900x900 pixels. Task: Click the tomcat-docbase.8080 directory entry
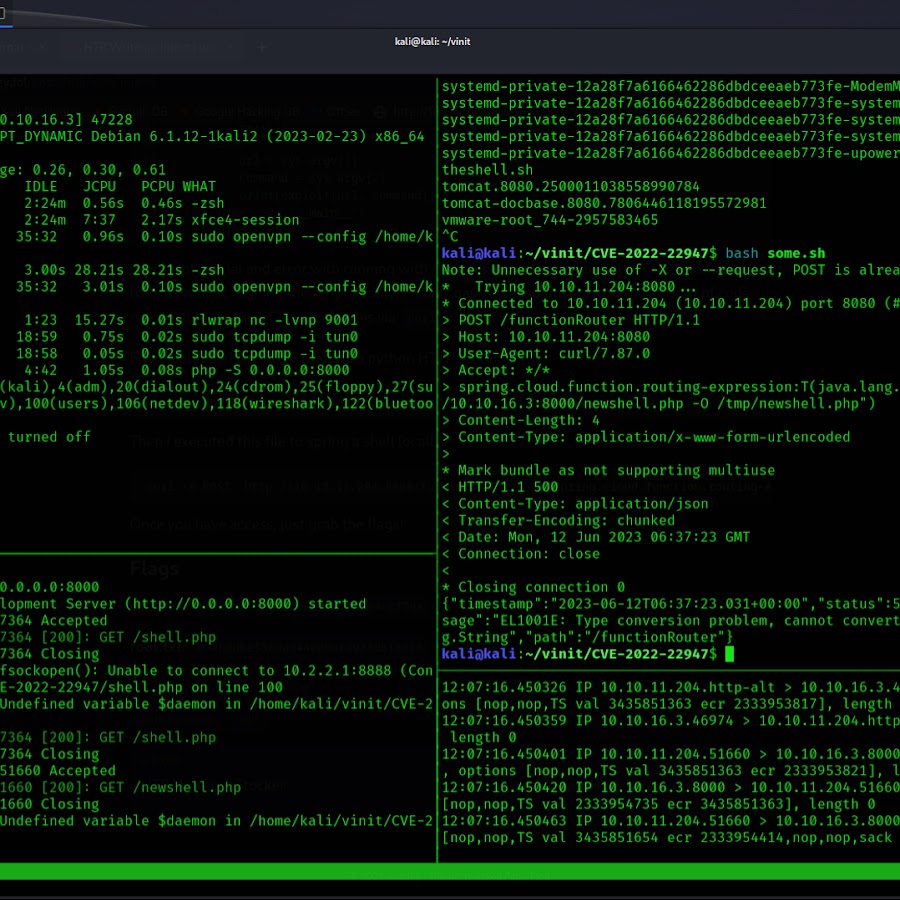tap(604, 203)
